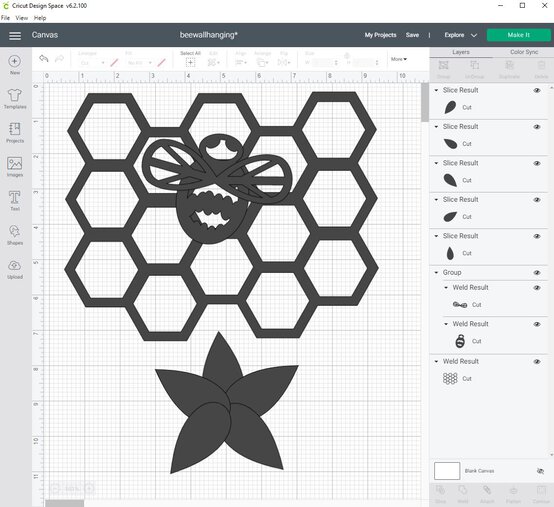Click the canvas horizontal scrollbar thumb
The height and width of the screenshot is (507, 554).
(x=65, y=503)
